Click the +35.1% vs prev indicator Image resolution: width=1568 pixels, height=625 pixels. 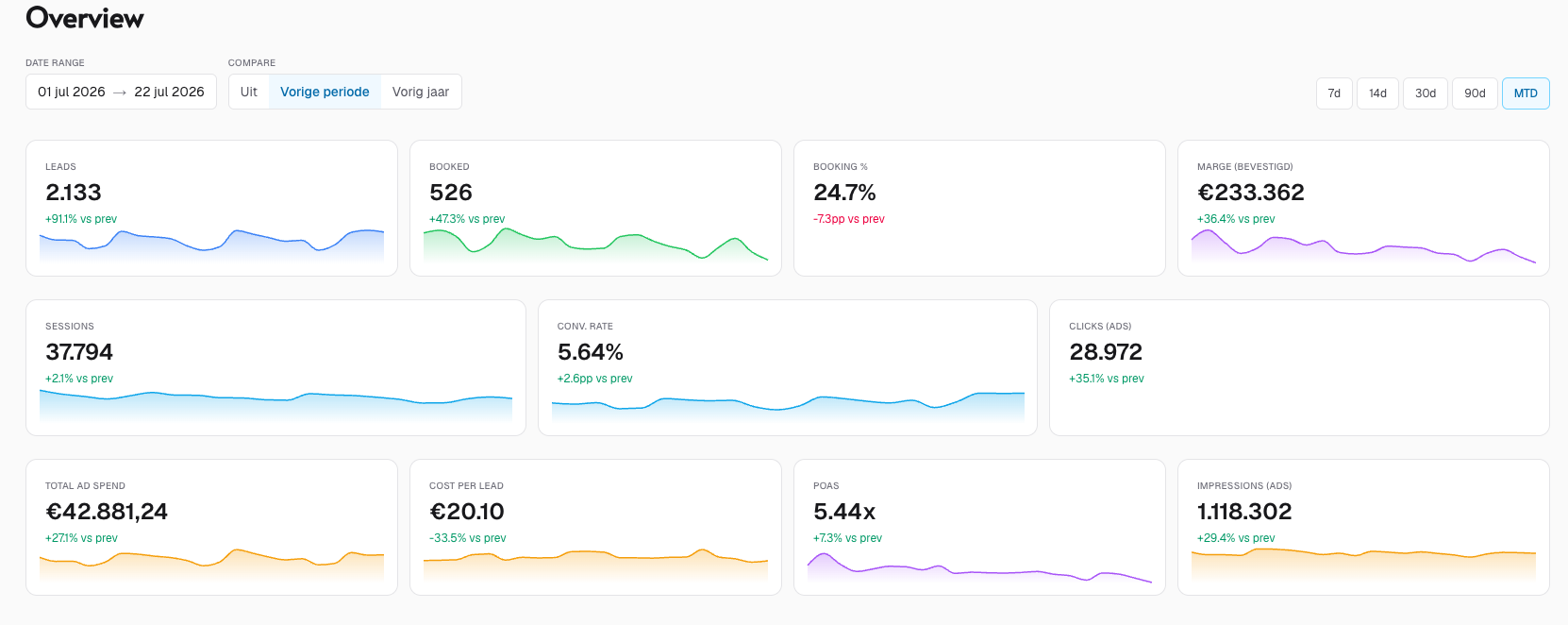coord(1107,379)
